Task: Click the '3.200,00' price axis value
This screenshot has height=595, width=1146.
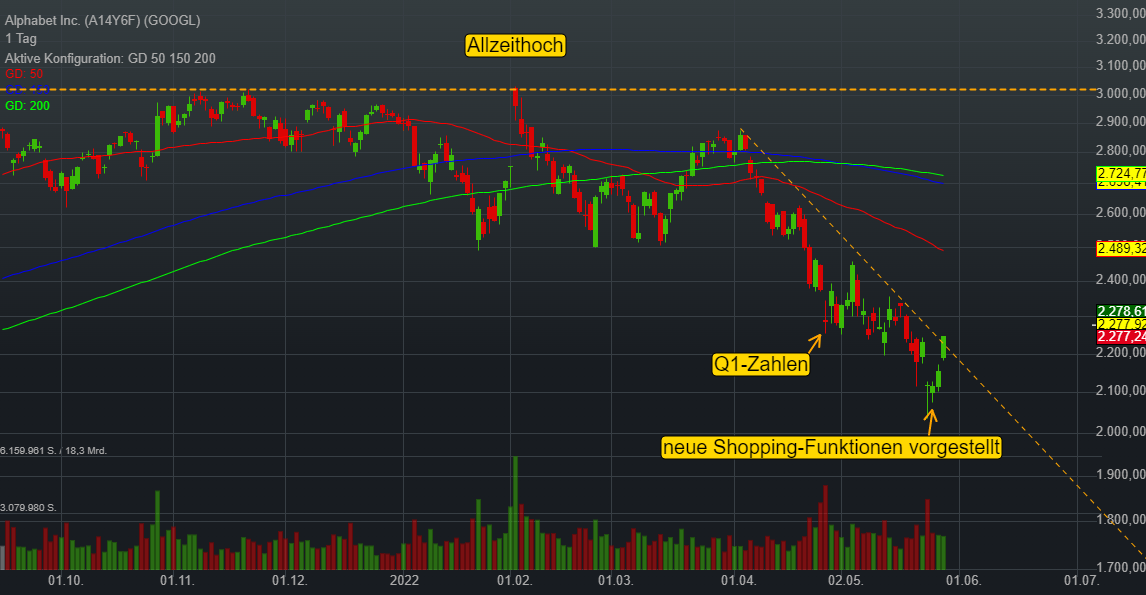Action: point(1120,39)
